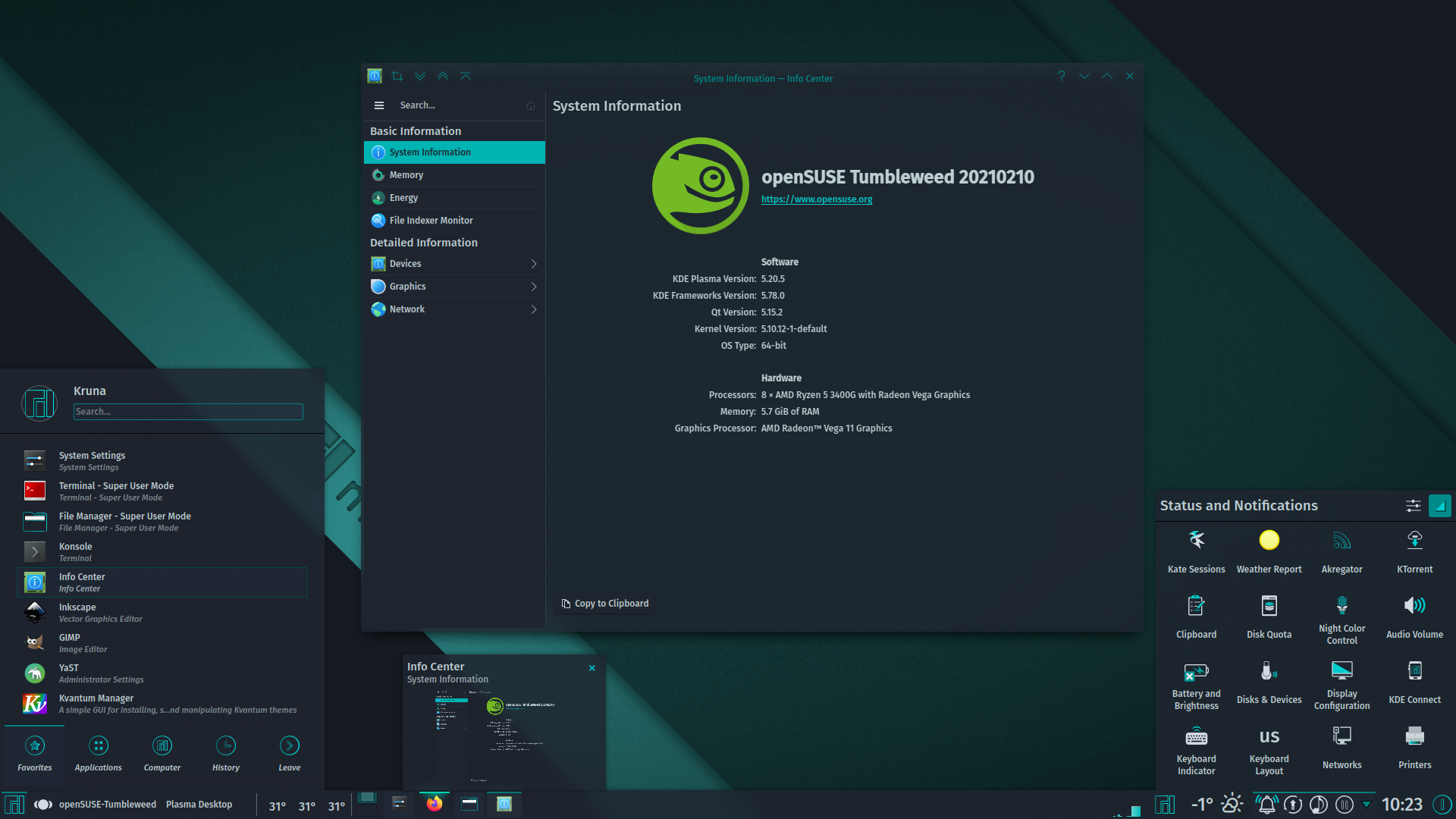Screen dimensions: 1456x819
Task: Open Printers from the status panel
Action: 1414,737
